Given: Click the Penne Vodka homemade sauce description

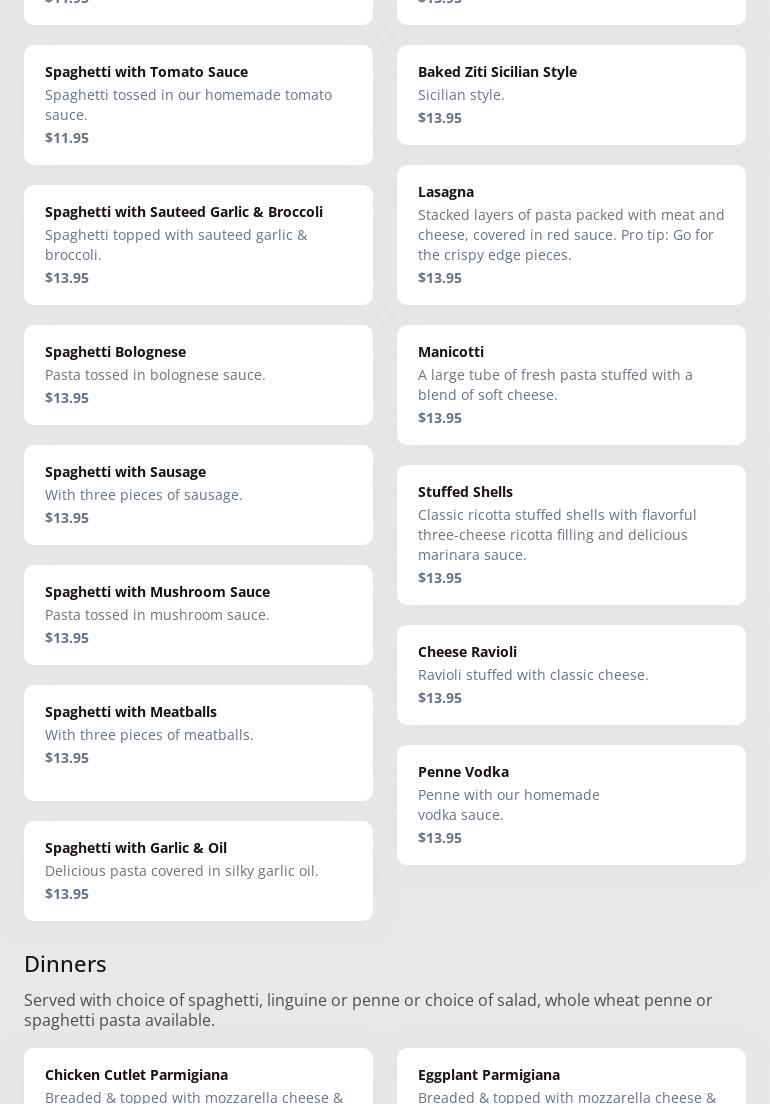Looking at the screenshot, I should (x=509, y=805).
